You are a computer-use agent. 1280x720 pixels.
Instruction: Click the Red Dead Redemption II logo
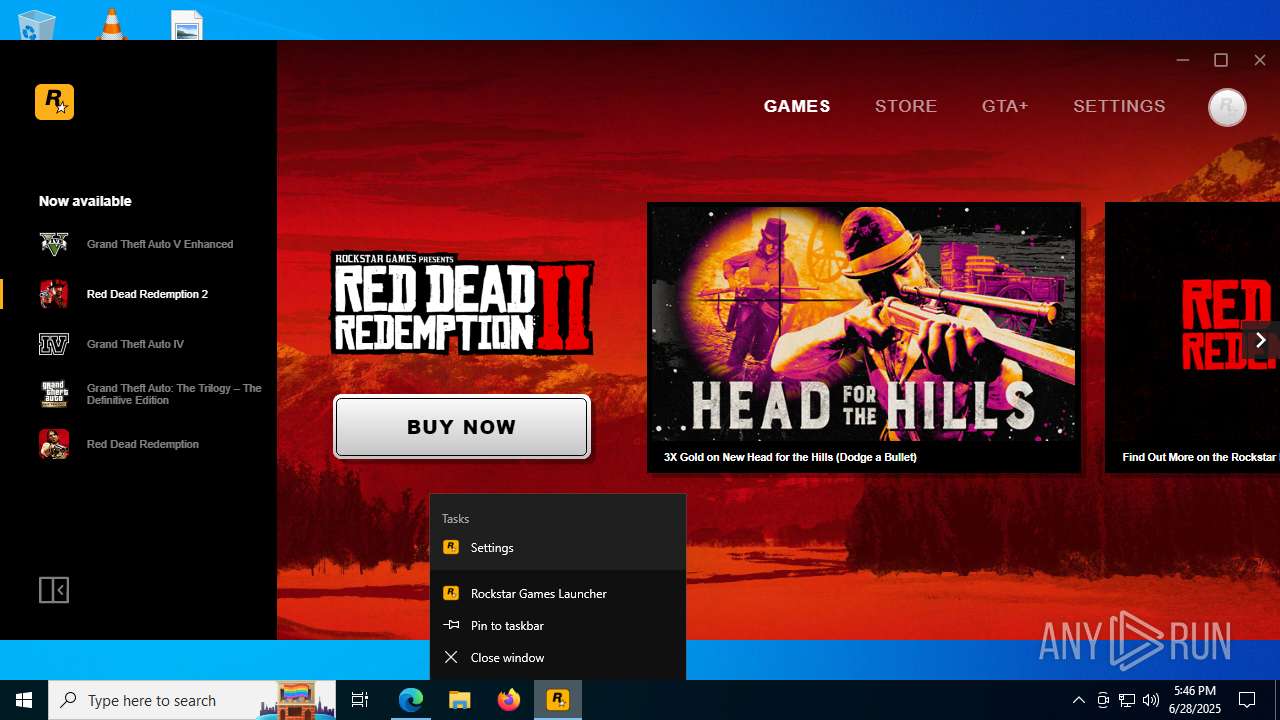(462, 303)
